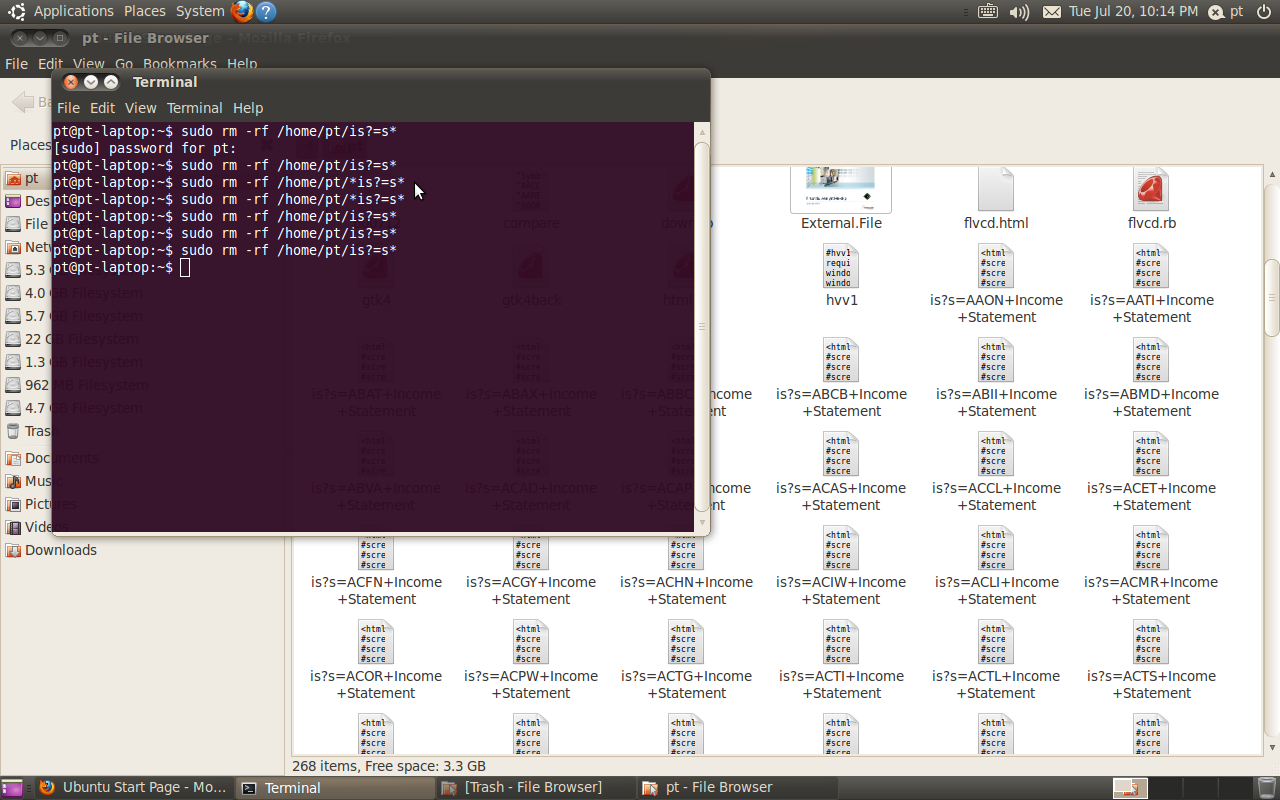Select the 4.0 GB filesystem drive icon
The width and height of the screenshot is (1280, 800).
tap(13, 293)
